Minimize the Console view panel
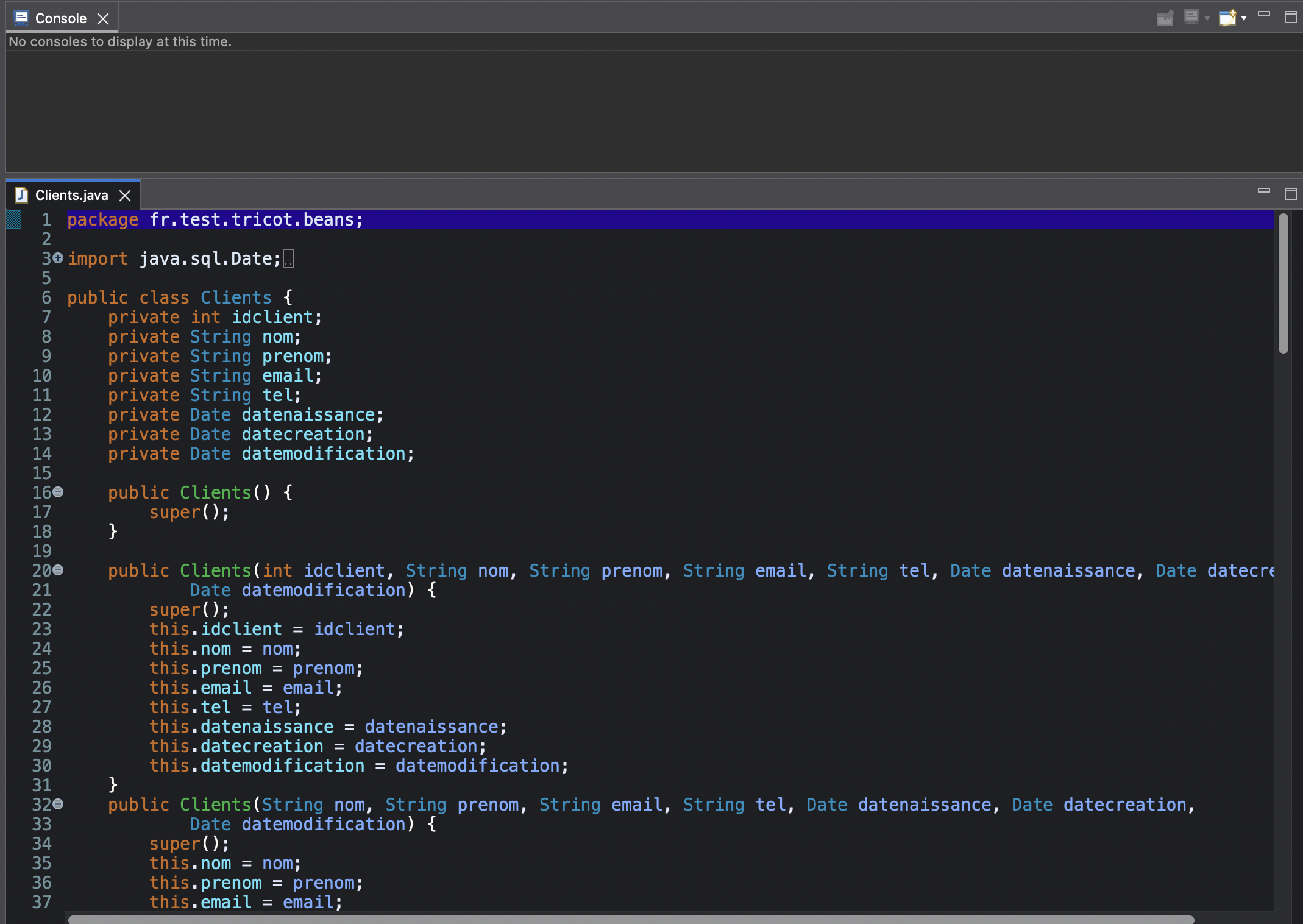 point(1264,14)
